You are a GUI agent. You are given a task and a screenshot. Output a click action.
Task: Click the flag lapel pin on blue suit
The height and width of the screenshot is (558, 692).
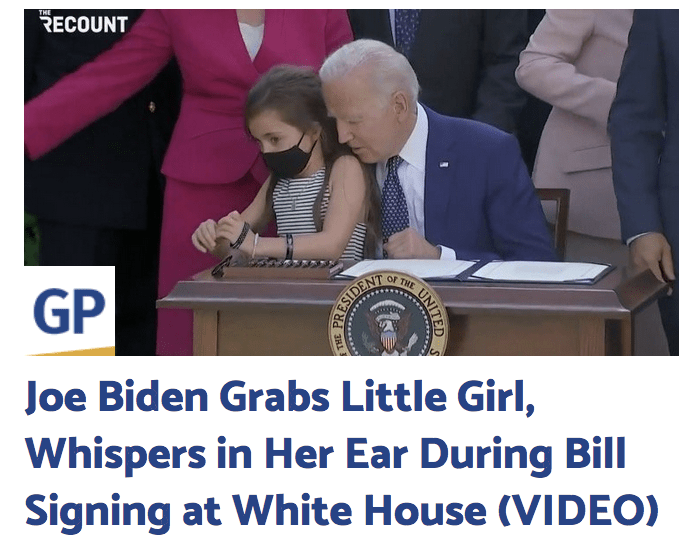(x=444, y=165)
